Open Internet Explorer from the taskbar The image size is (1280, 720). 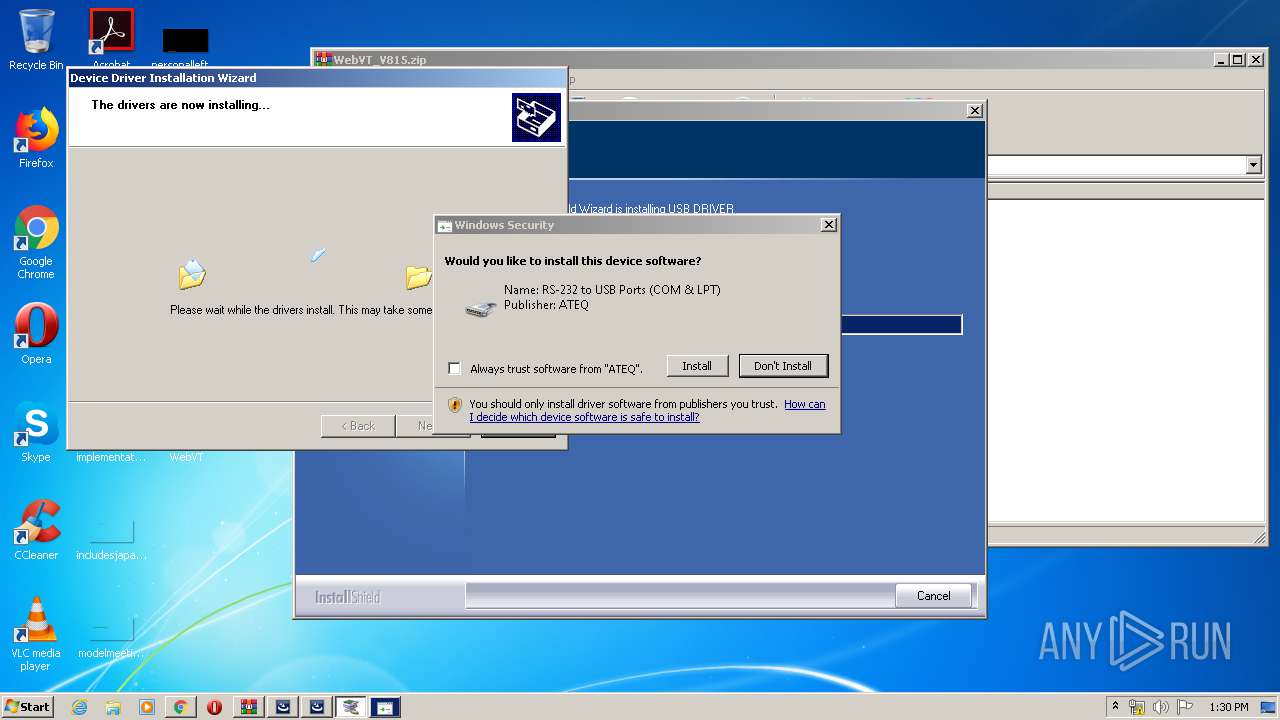(x=80, y=707)
